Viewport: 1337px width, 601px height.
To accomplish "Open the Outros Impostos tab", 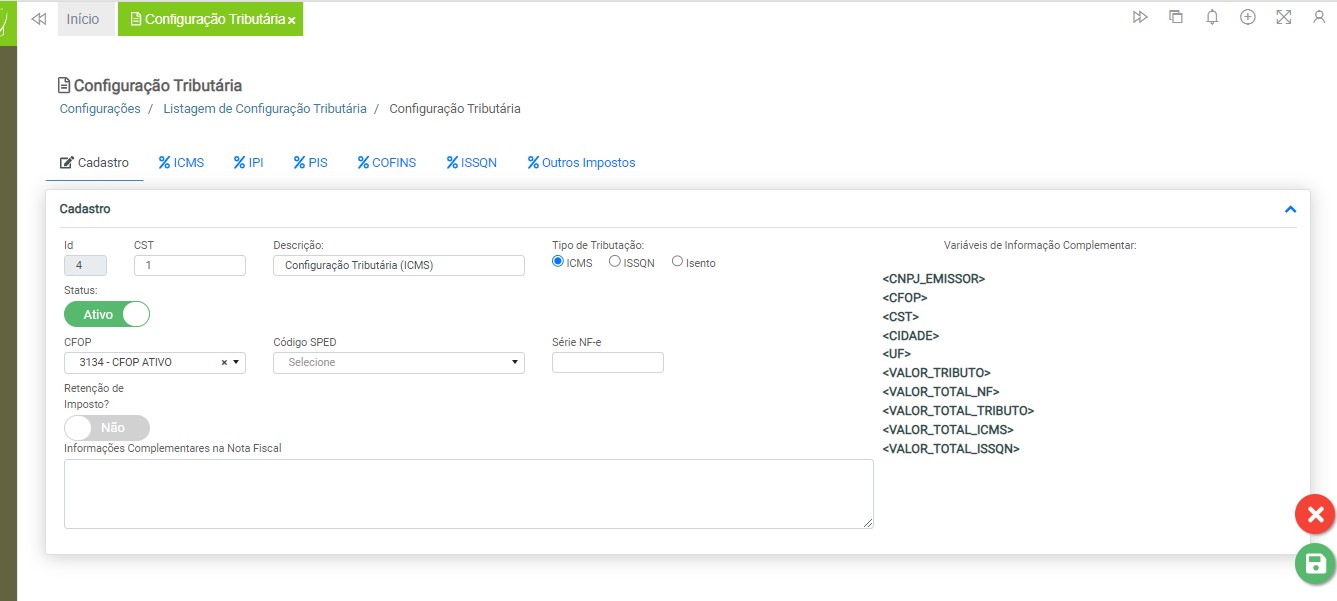I will tap(581, 162).
